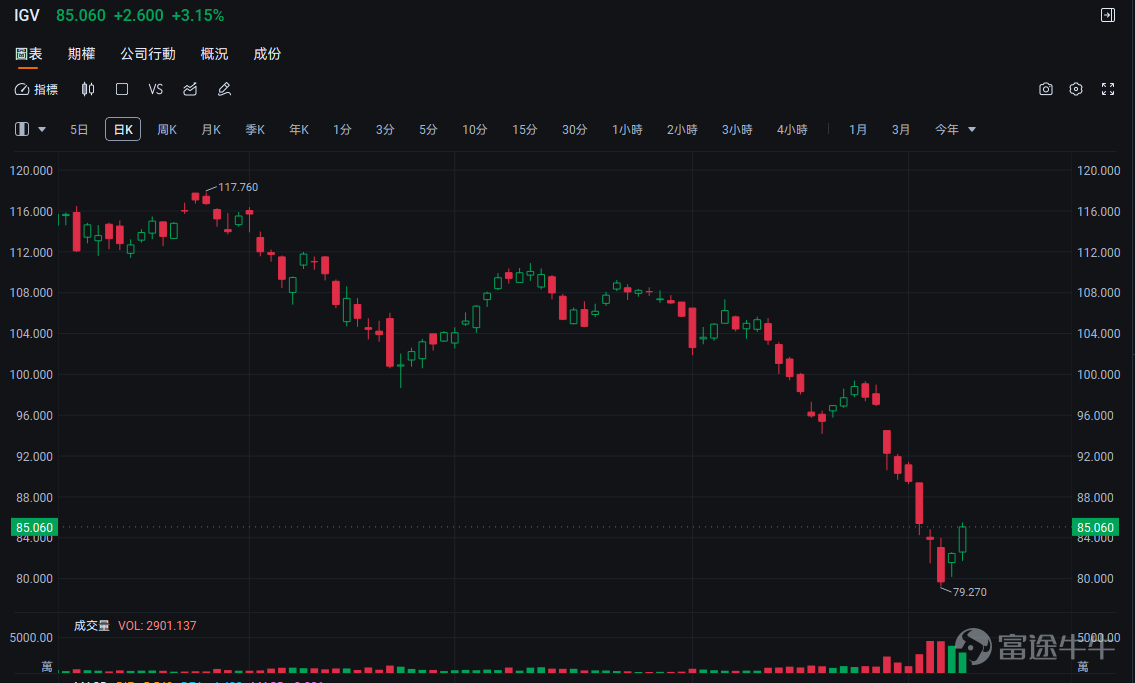Select the 周K timeframe

click(167, 130)
